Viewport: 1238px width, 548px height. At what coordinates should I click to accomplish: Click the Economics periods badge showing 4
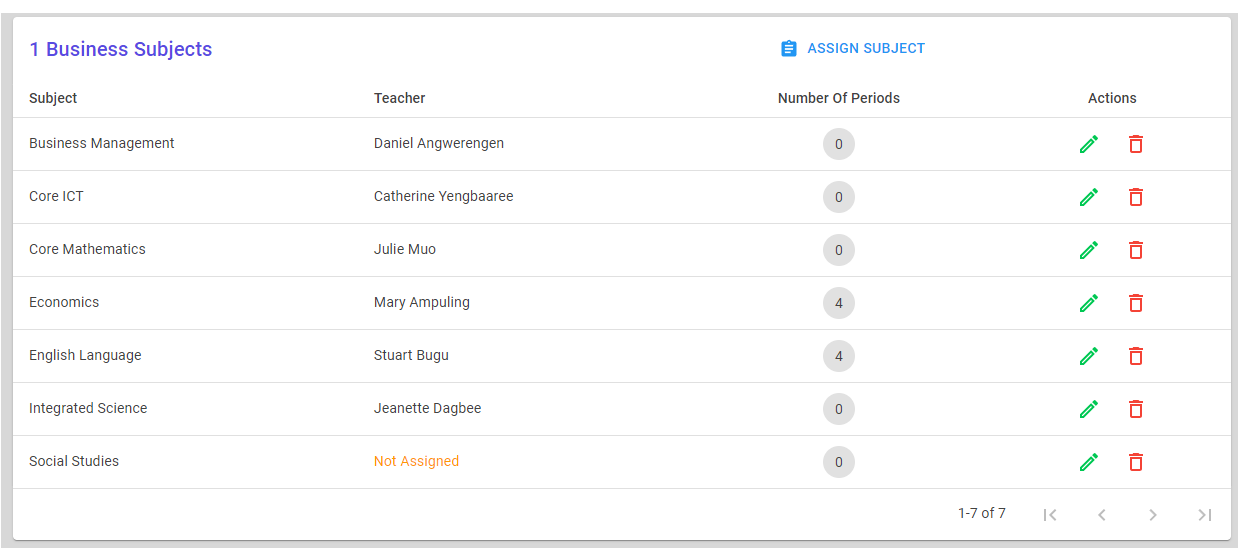[839, 303]
